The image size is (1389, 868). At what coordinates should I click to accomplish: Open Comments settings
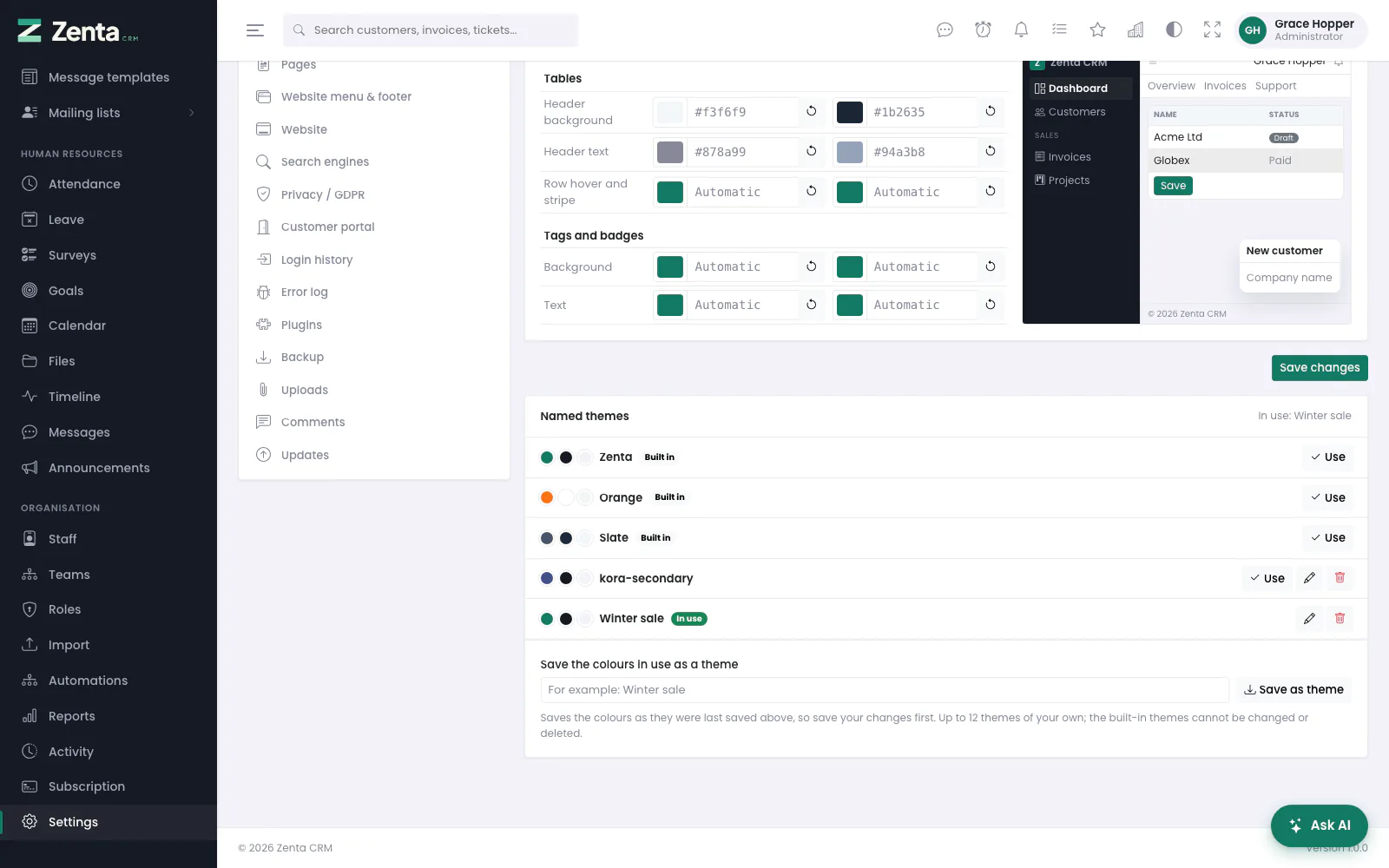374,422
